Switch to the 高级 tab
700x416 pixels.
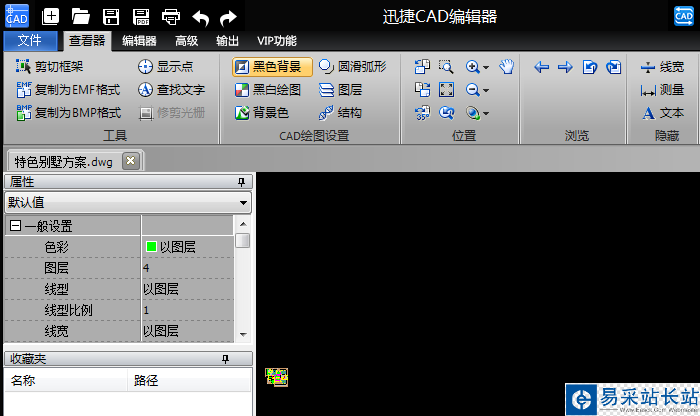coord(186,41)
